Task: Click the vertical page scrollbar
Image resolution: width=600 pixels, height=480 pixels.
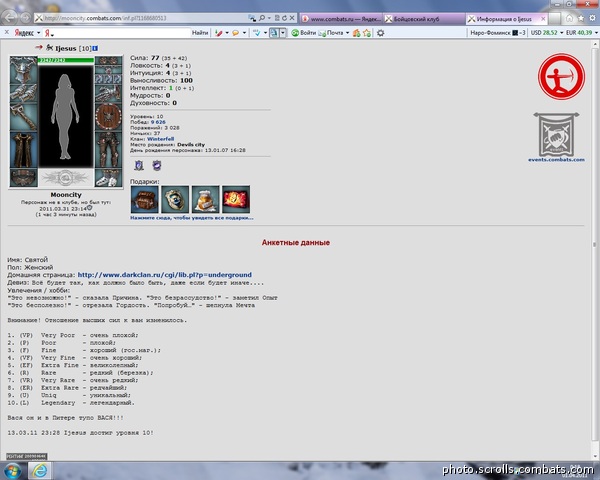Action: tap(594, 249)
